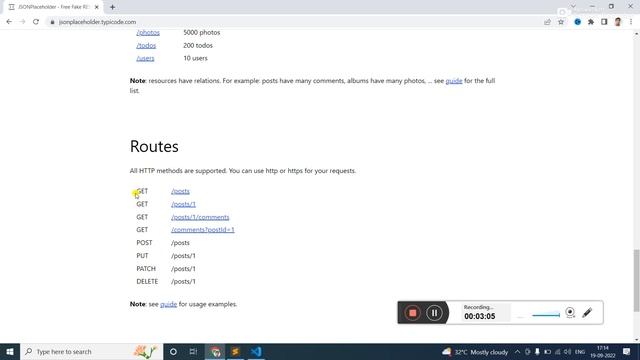Bookmark this tab with star icon
Image resolution: width=640 pixels, height=360 pixels.
tap(561, 22)
